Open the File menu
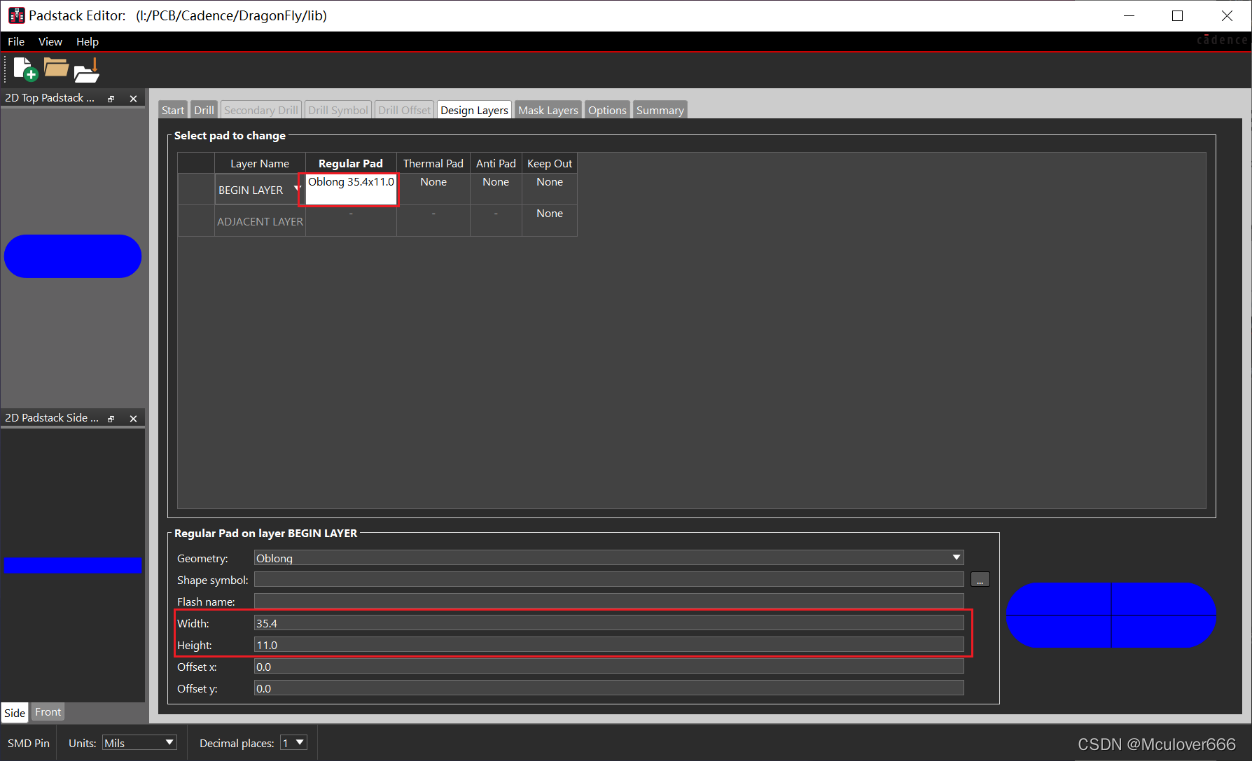Viewport: 1252px width, 761px height. click(16, 41)
